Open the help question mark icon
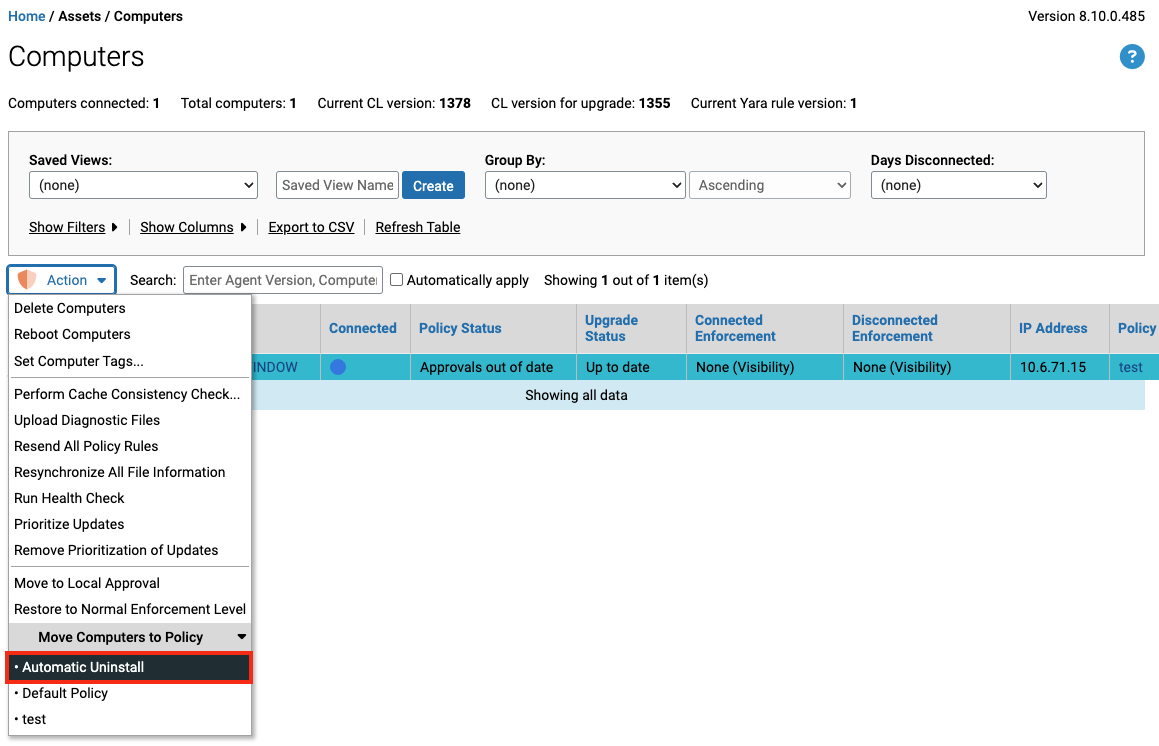The image size is (1159, 746). coord(1132,57)
